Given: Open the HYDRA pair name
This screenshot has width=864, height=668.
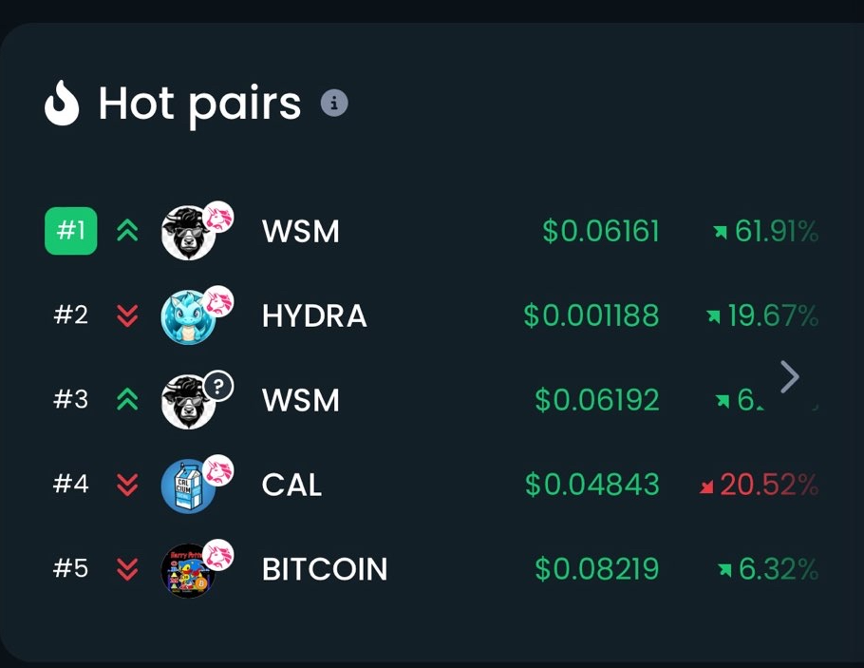Looking at the screenshot, I should pyautogui.click(x=314, y=317).
